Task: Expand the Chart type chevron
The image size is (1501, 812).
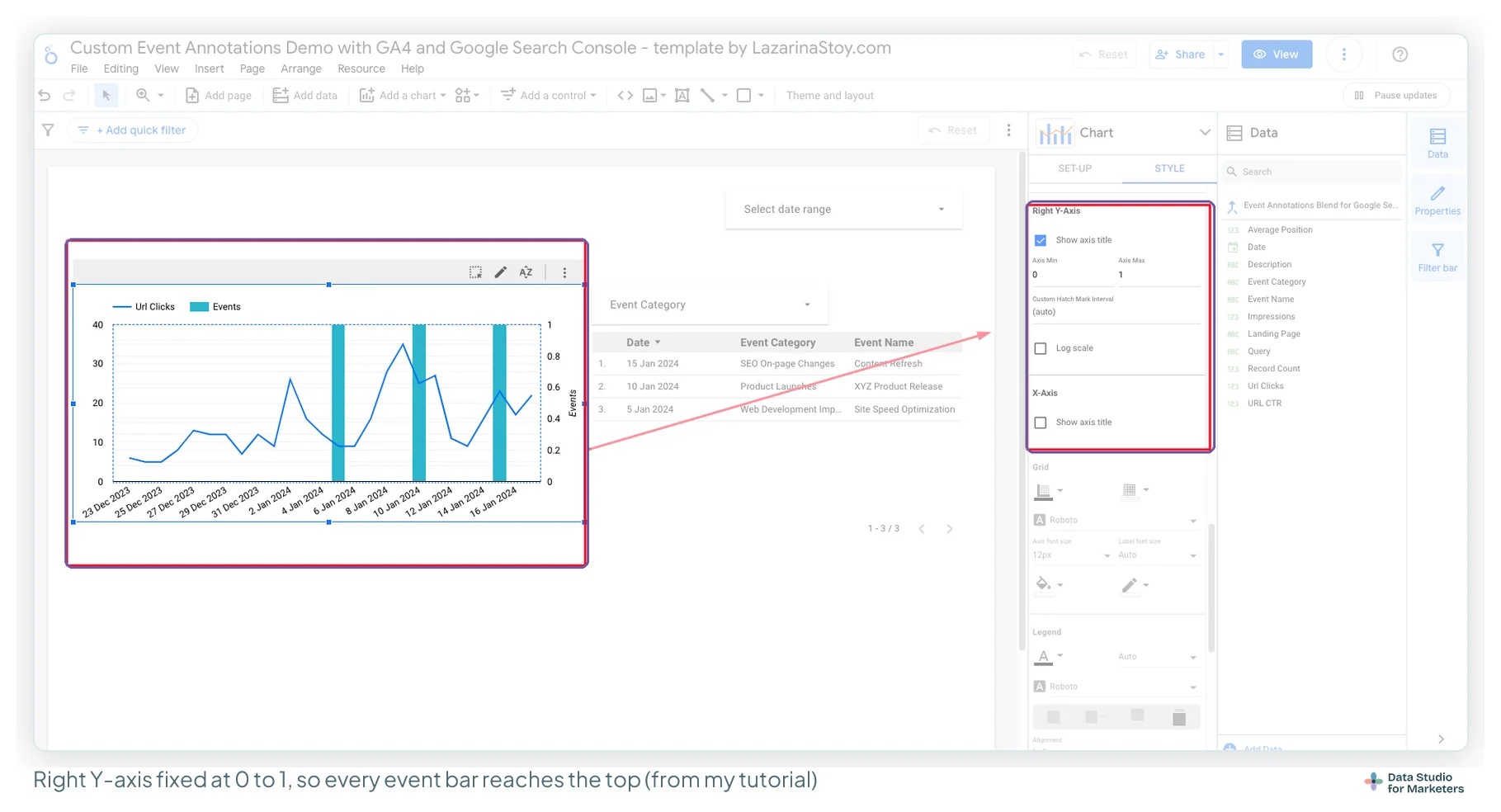Action: (x=1205, y=133)
